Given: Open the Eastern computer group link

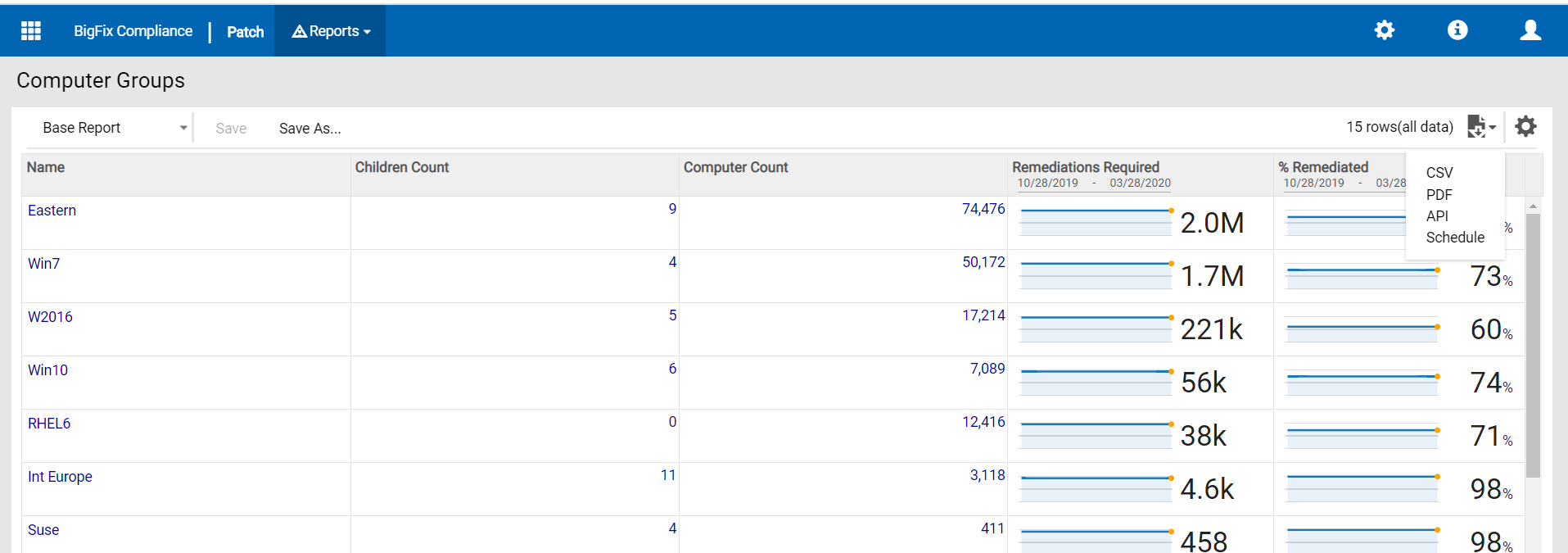Looking at the screenshot, I should coord(52,211).
